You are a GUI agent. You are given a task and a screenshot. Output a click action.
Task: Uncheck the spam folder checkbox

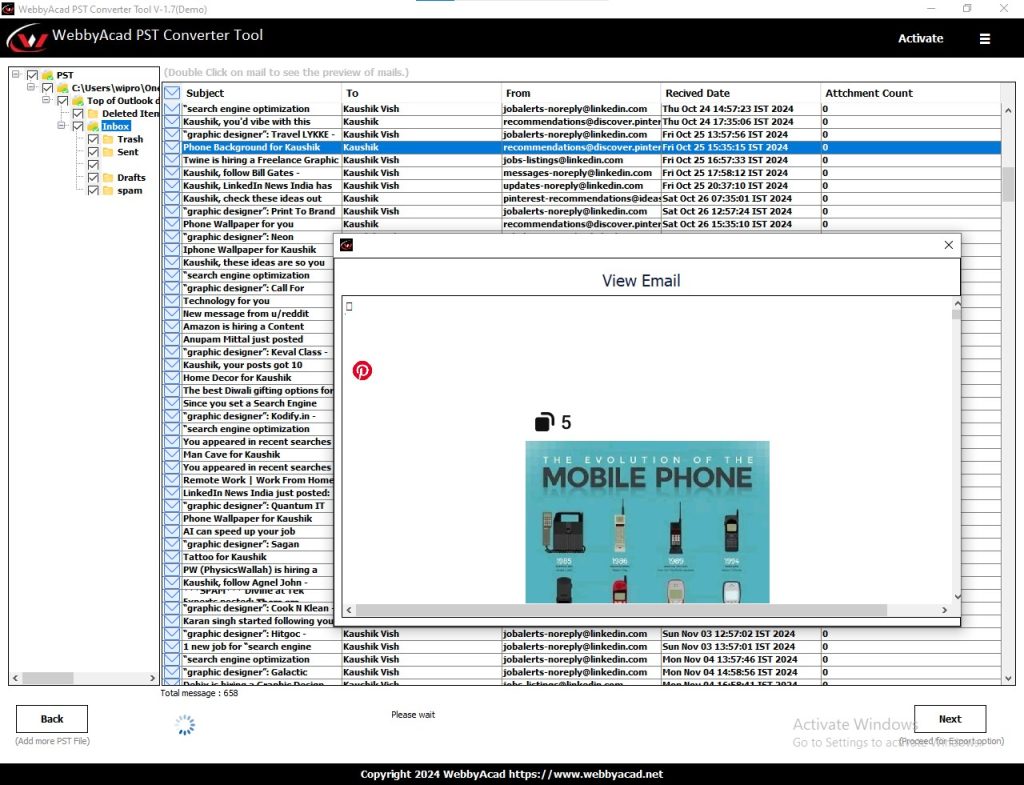click(93, 191)
